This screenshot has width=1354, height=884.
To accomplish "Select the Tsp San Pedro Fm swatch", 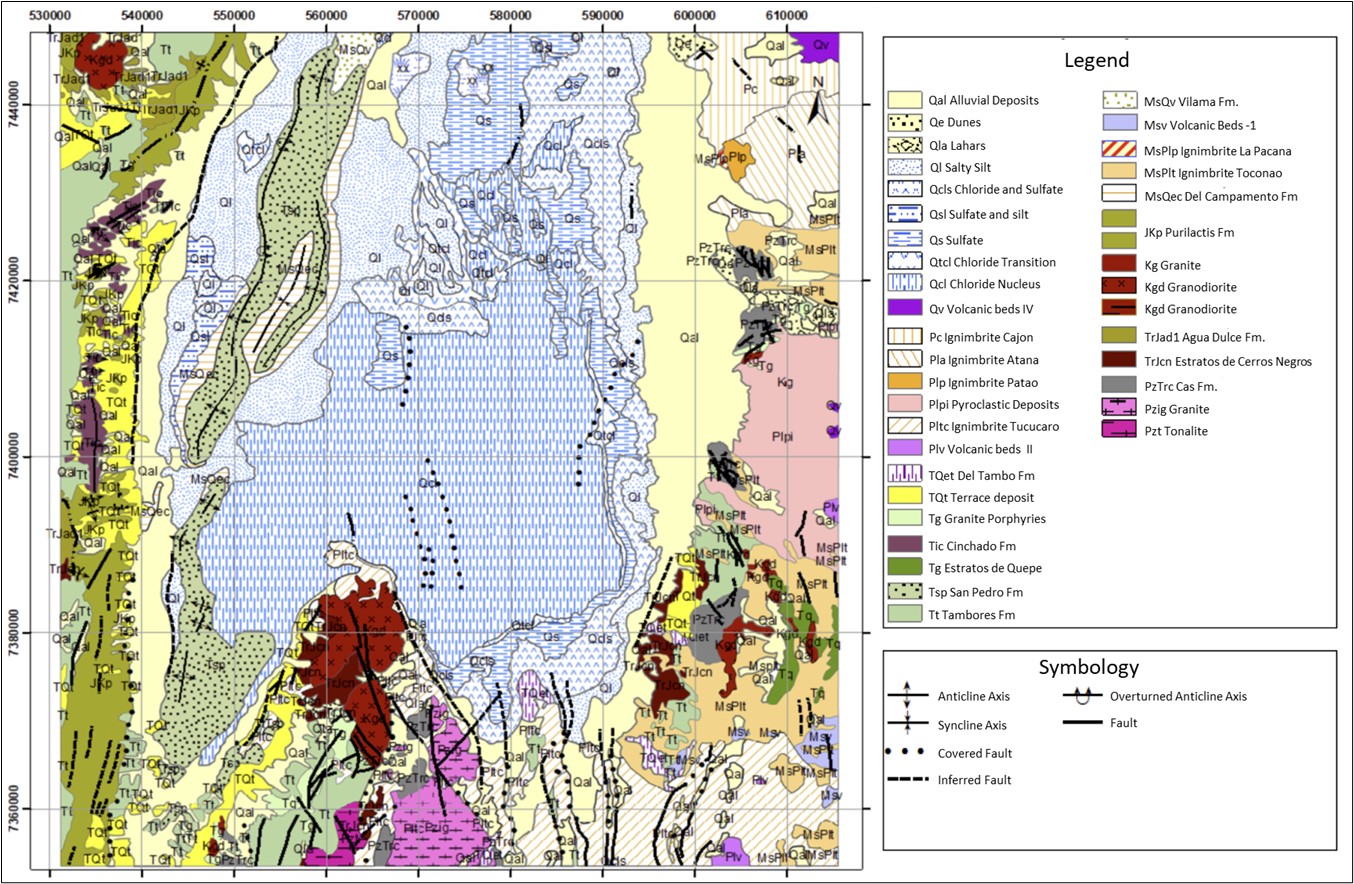I will (905, 592).
